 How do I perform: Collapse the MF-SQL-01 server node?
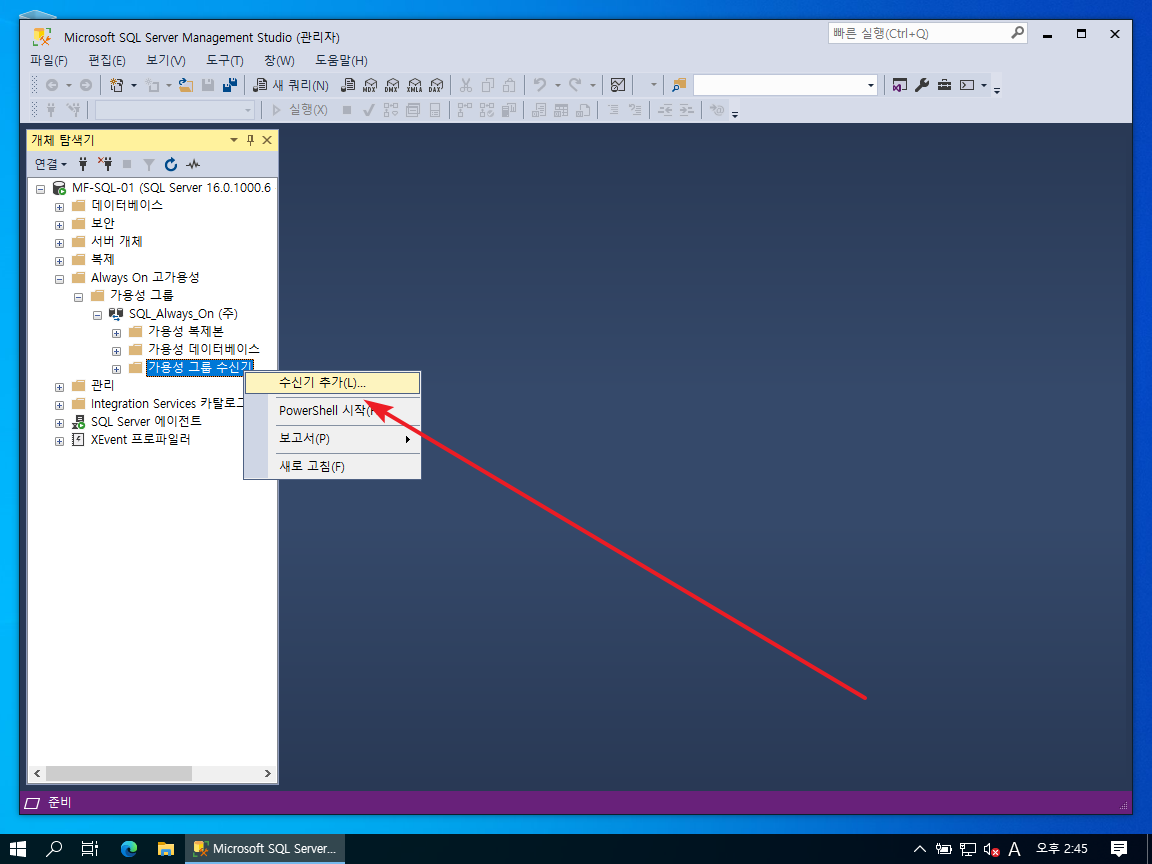click(x=40, y=189)
